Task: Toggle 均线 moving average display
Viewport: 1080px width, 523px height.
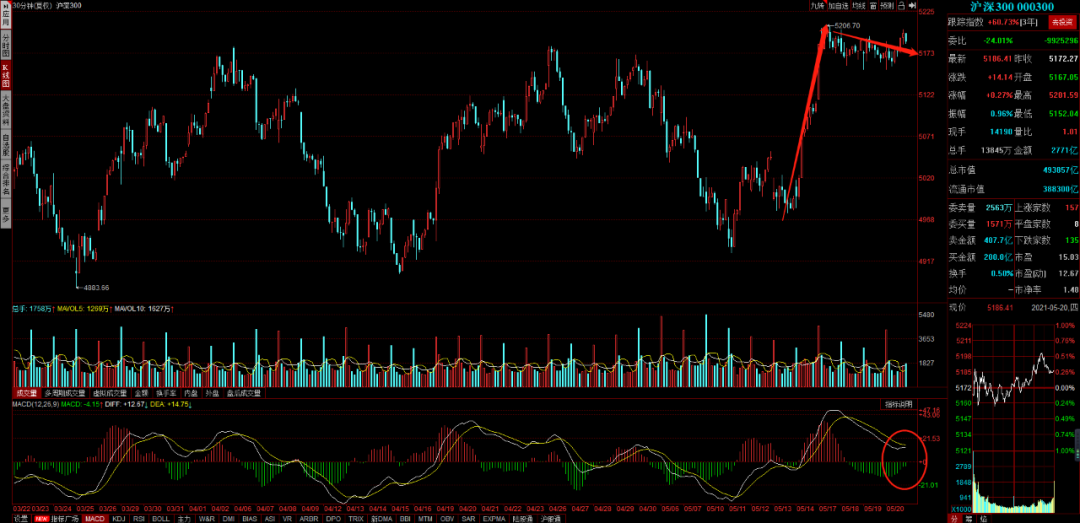Action: tap(858, 6)
